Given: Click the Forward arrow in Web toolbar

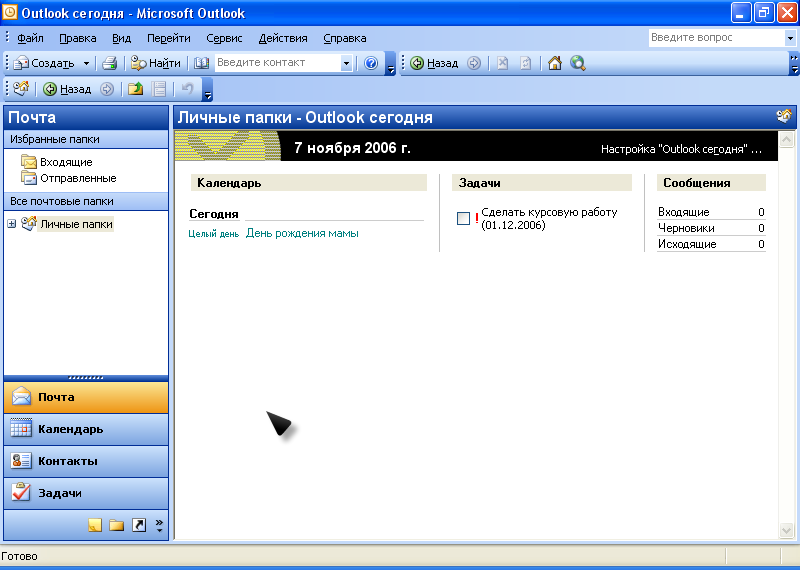Looking at the screenshot, I should click(474, 63).
